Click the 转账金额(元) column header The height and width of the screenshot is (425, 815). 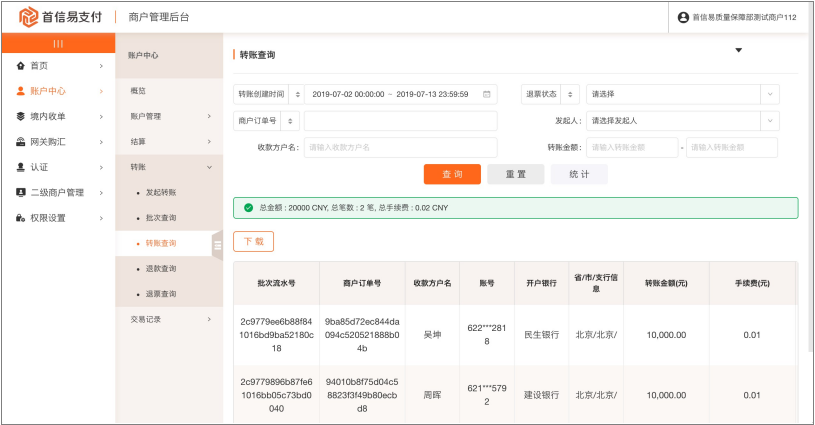(x=666, y=283)
